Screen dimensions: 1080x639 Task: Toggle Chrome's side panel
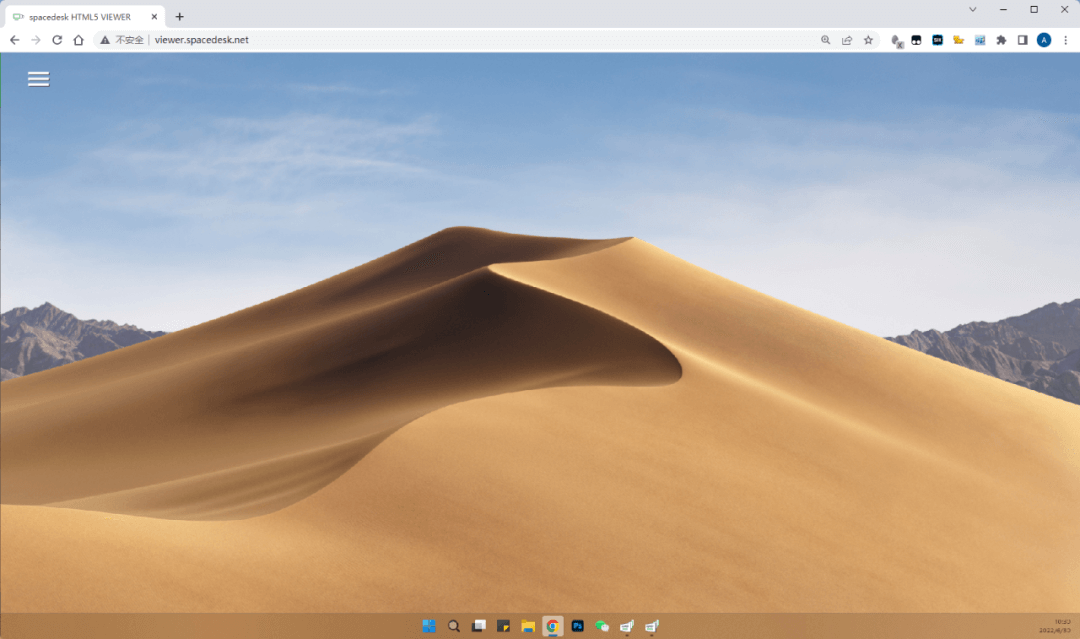[x=1021, y=40]
